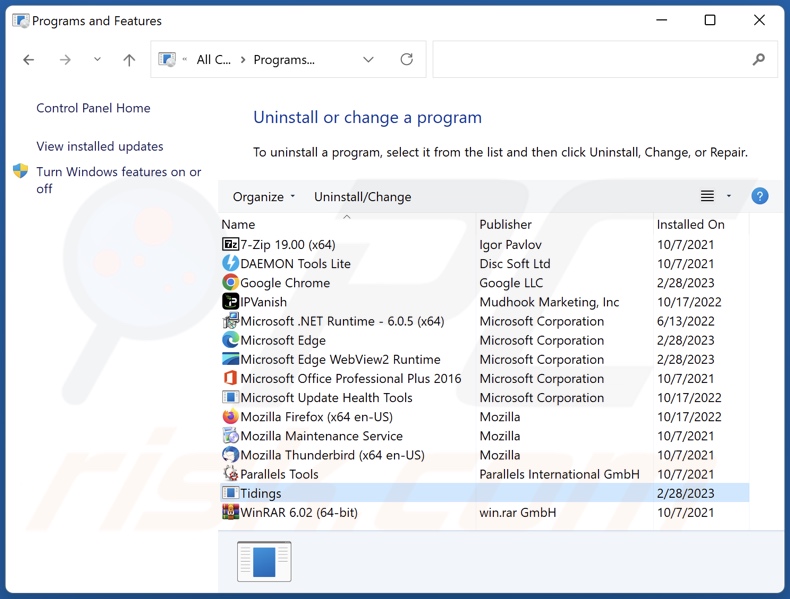Screen dimensions: 790x599
Task: Select the Mozilla Thunderbird icon
Action: pos(230,454)
